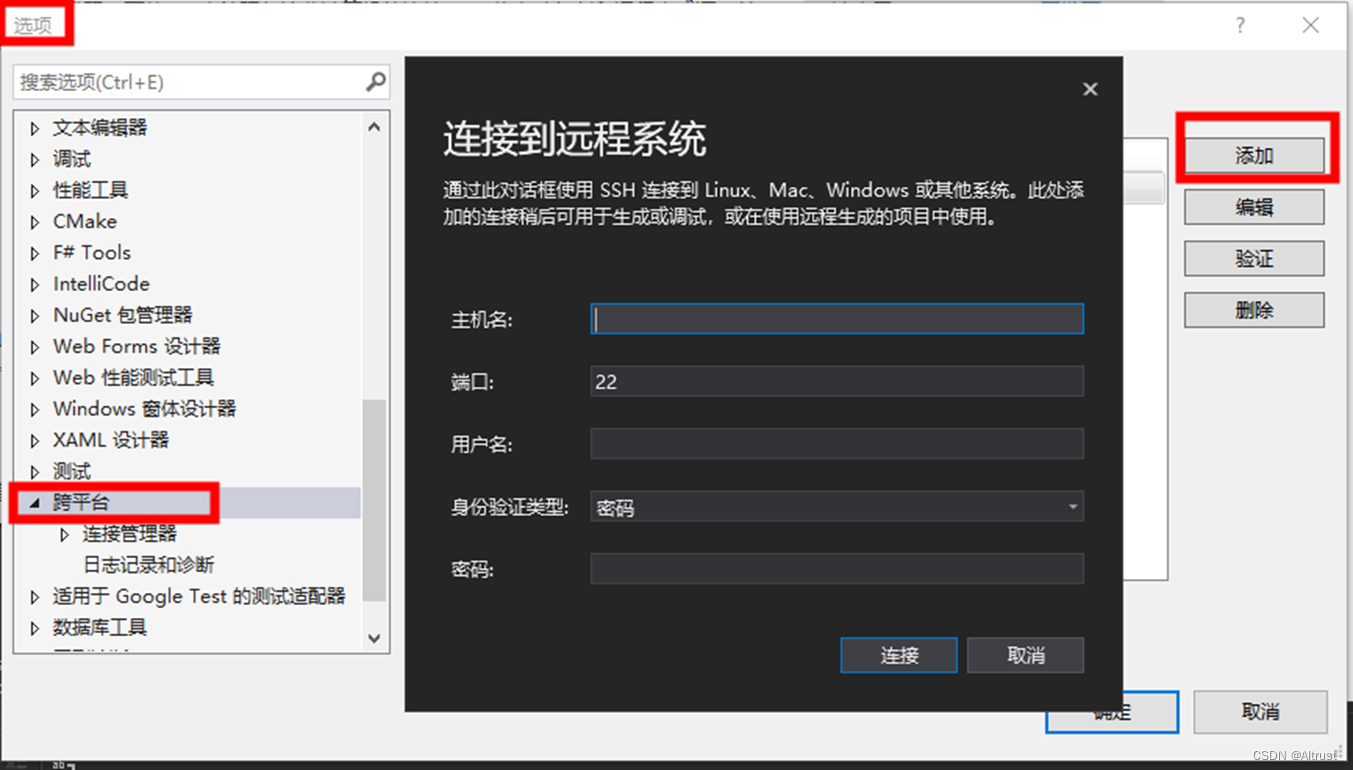1353x770 pixels.
Task: Click the 验证 button
Action: [x=1254, y=259]
